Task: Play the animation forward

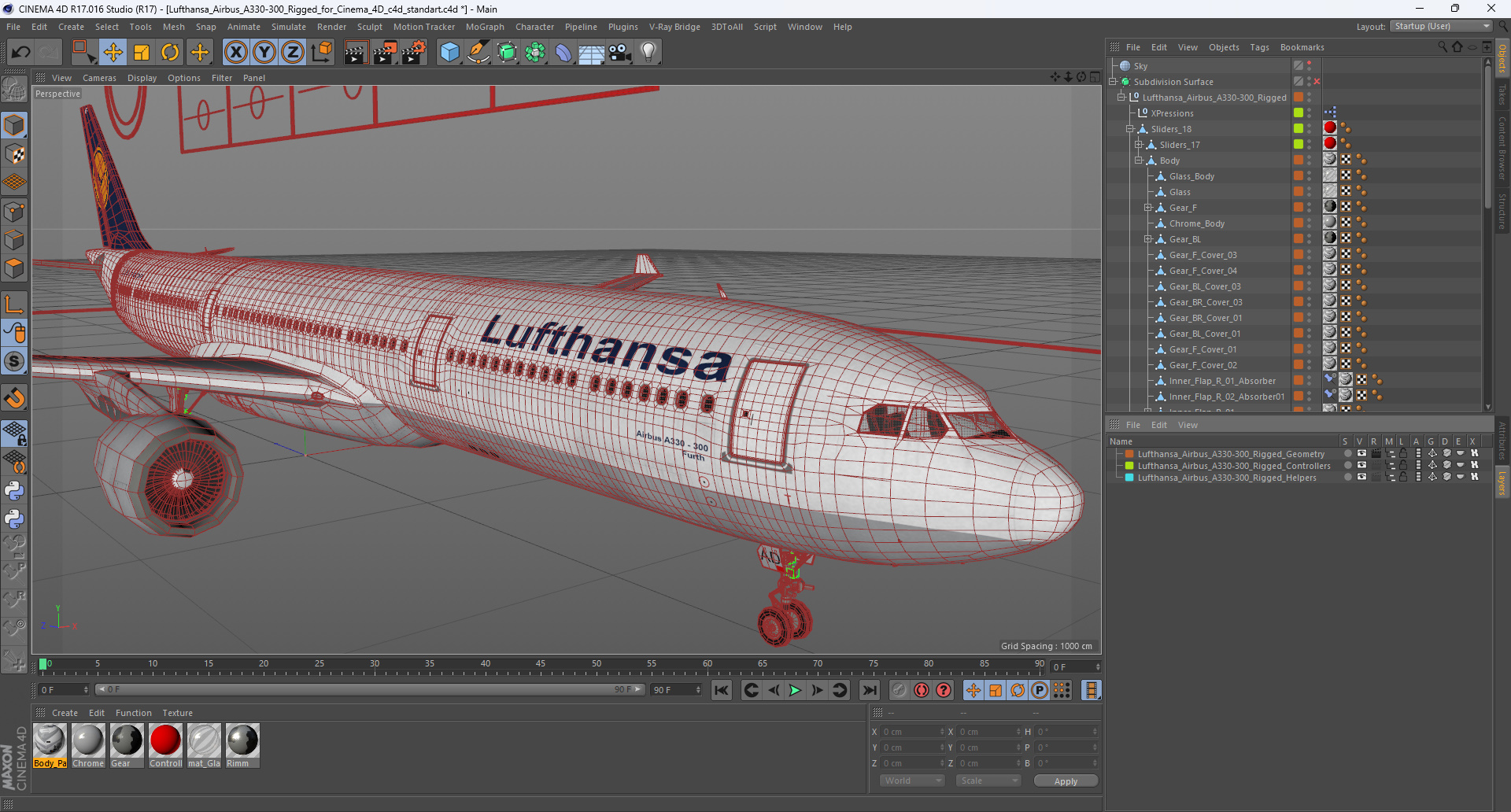Action: [x=795, y=690]
